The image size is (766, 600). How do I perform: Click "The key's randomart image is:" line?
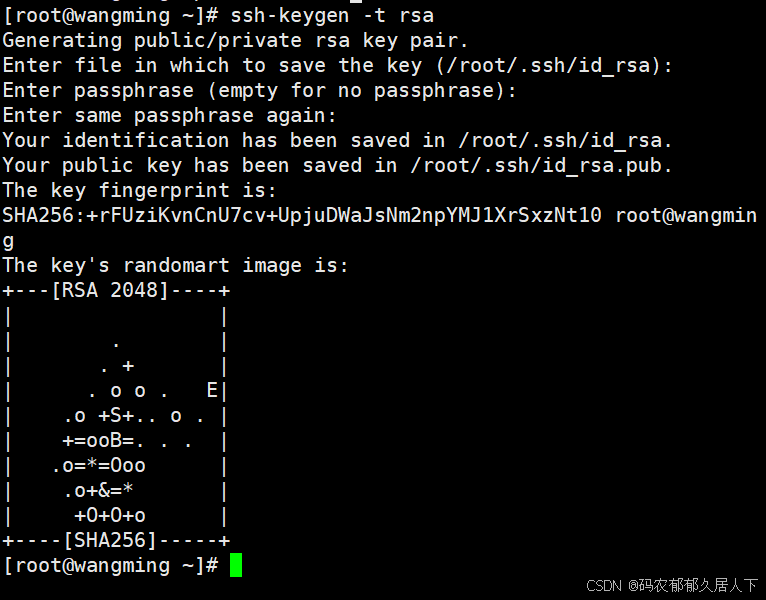tap(176, 266)
